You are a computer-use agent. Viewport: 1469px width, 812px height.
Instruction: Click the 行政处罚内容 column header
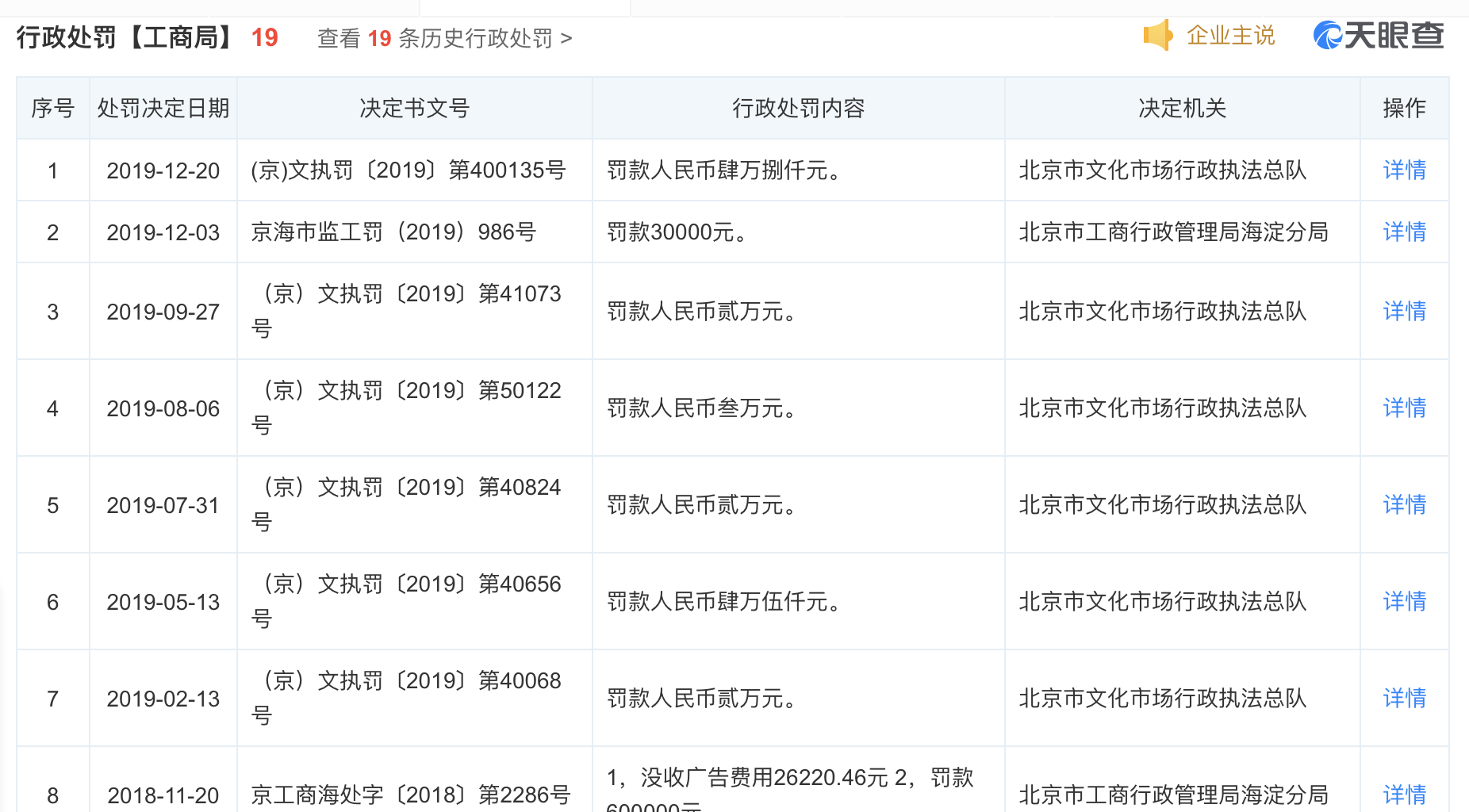click(799, 108)
